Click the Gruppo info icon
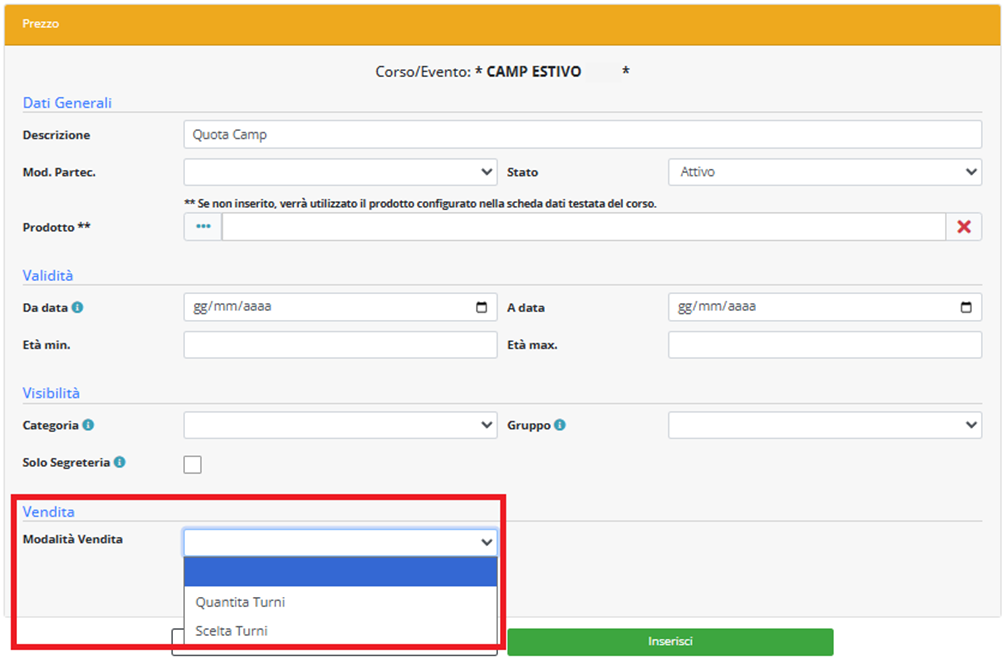 tap(559, 425)
